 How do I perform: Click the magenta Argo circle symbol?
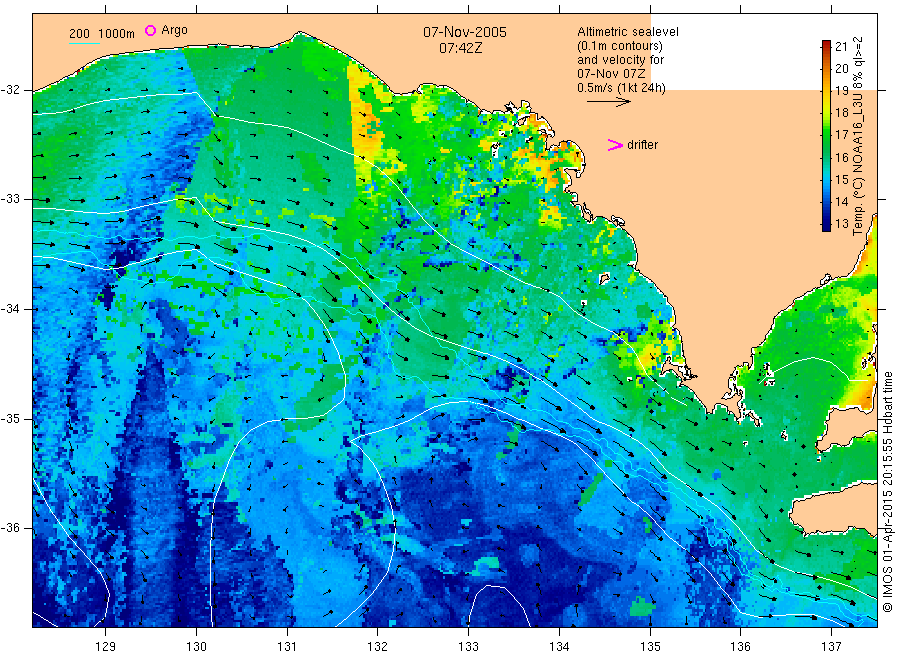tap(150, 30)
